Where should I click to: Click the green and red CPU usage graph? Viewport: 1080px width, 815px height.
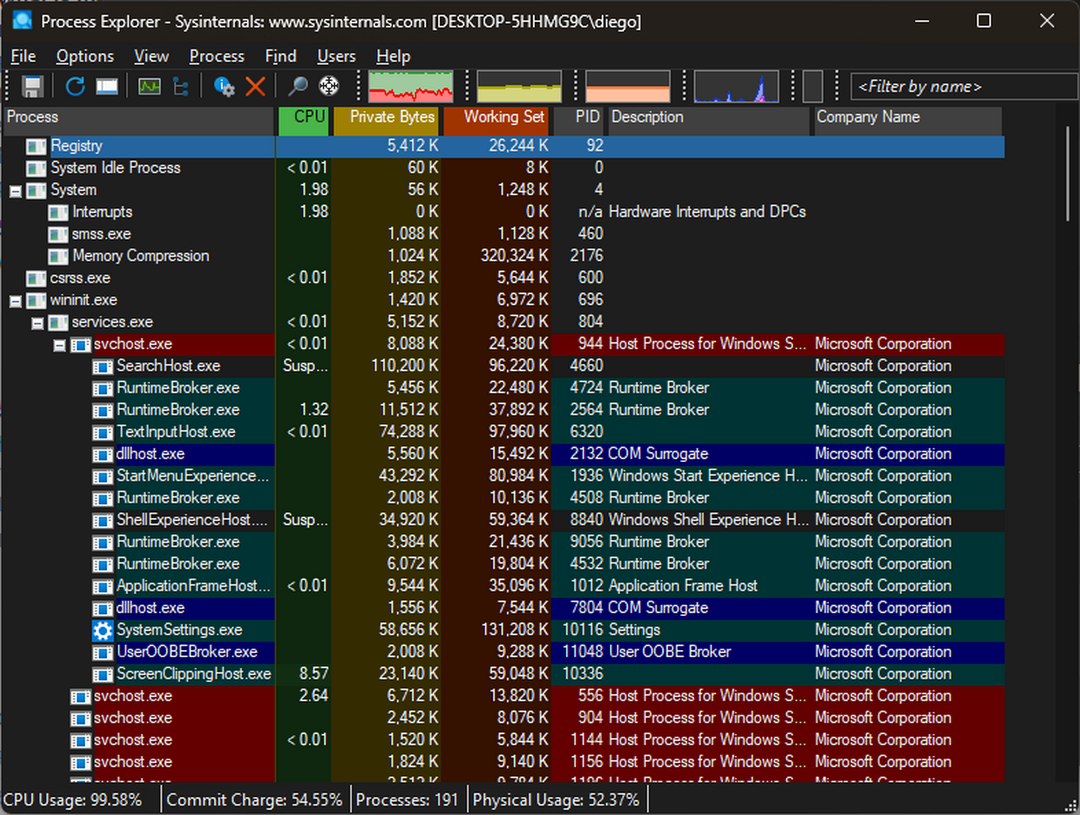point(411,86)
